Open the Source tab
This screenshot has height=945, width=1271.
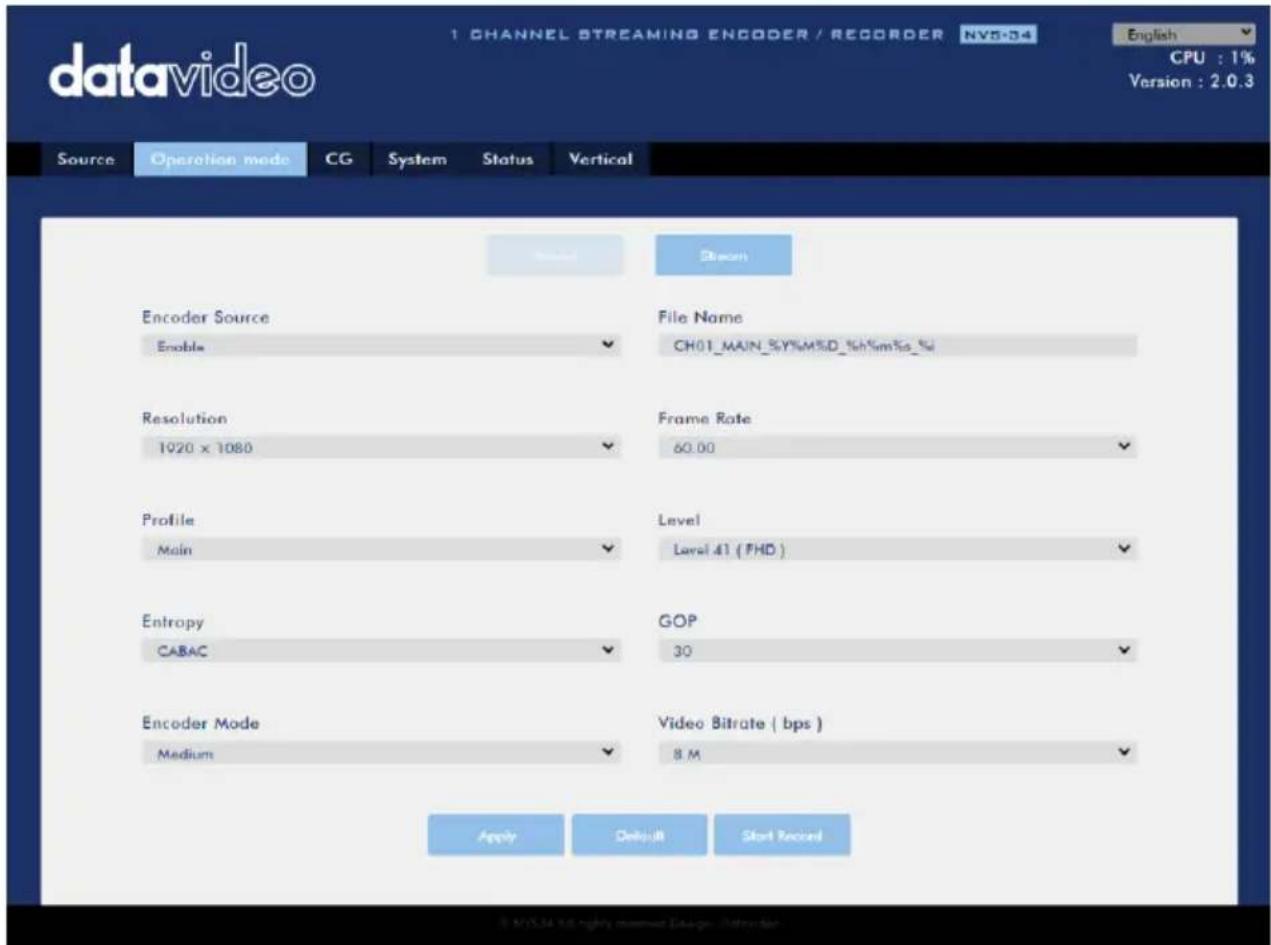pyautogui.click(x=85, y=160)
